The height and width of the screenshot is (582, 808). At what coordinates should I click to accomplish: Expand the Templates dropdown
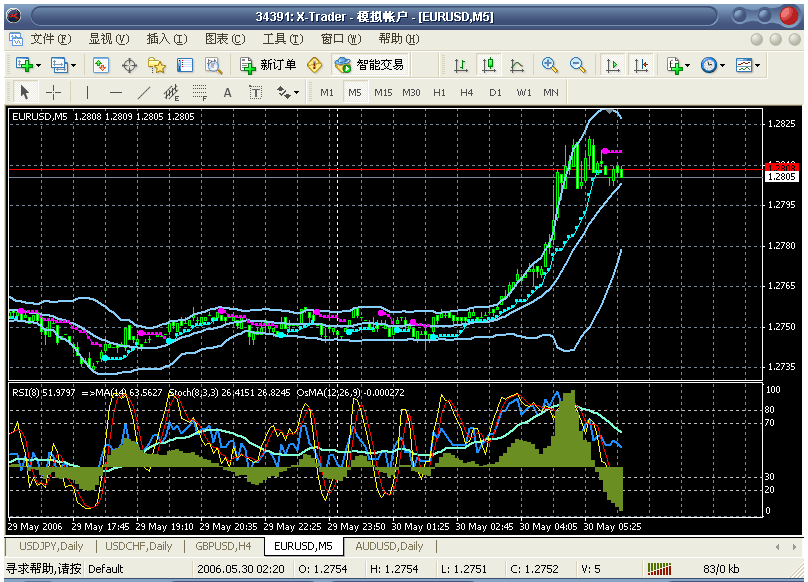[x=747, y=65]
